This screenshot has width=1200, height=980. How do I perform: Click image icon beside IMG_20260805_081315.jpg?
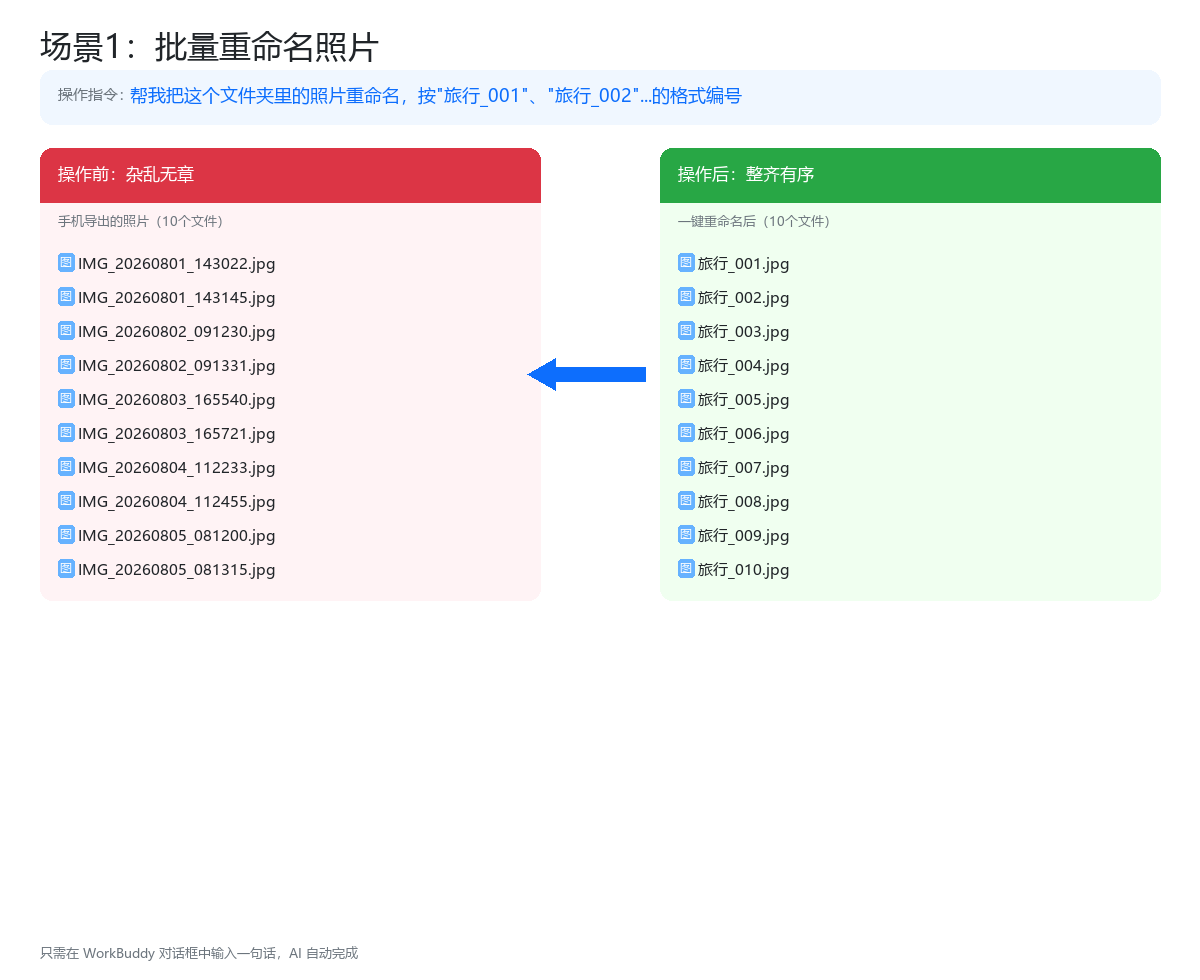point(66,568)
